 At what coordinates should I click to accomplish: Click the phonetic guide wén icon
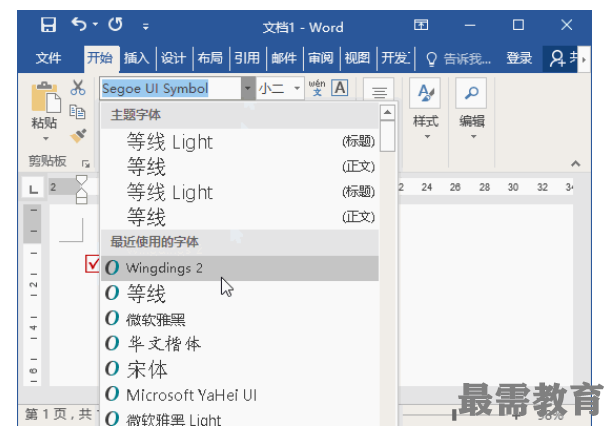click(x=317, y=88)
